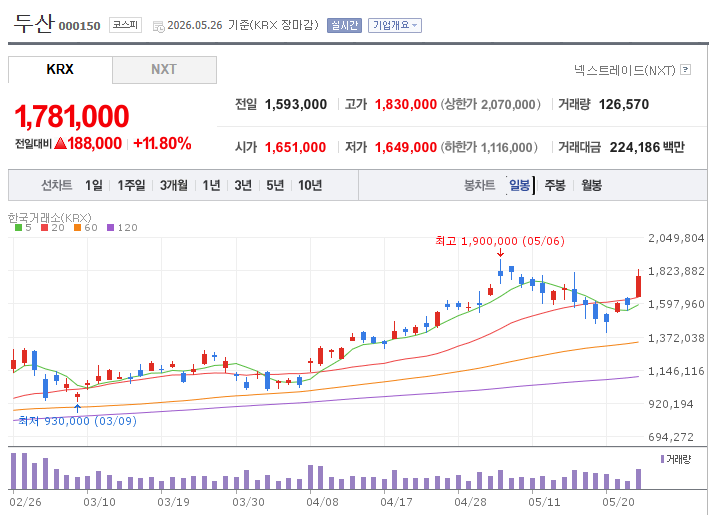709x515 pixels.
Task: Click the 코스피 market badge
Action: coord(125,25)
